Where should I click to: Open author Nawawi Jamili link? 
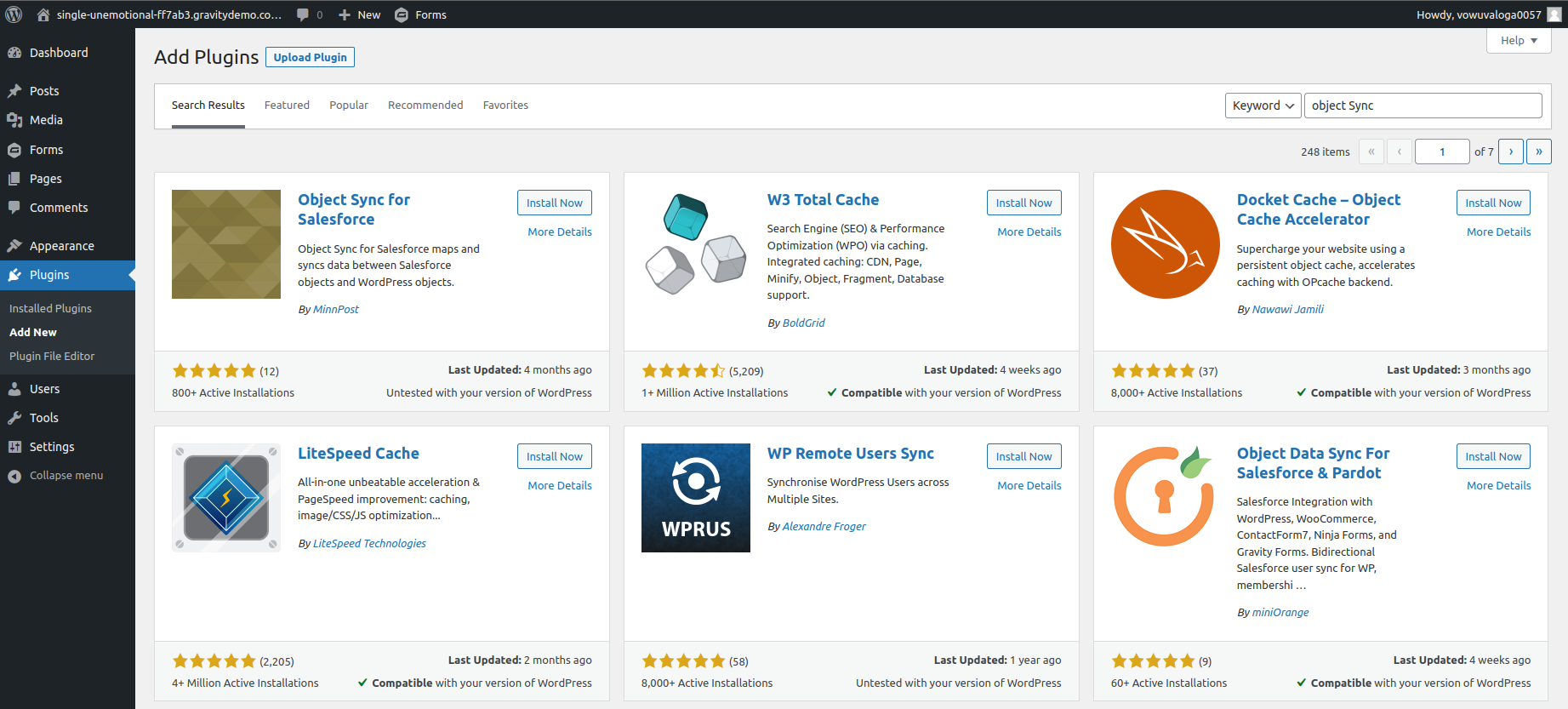point(1288,309)
